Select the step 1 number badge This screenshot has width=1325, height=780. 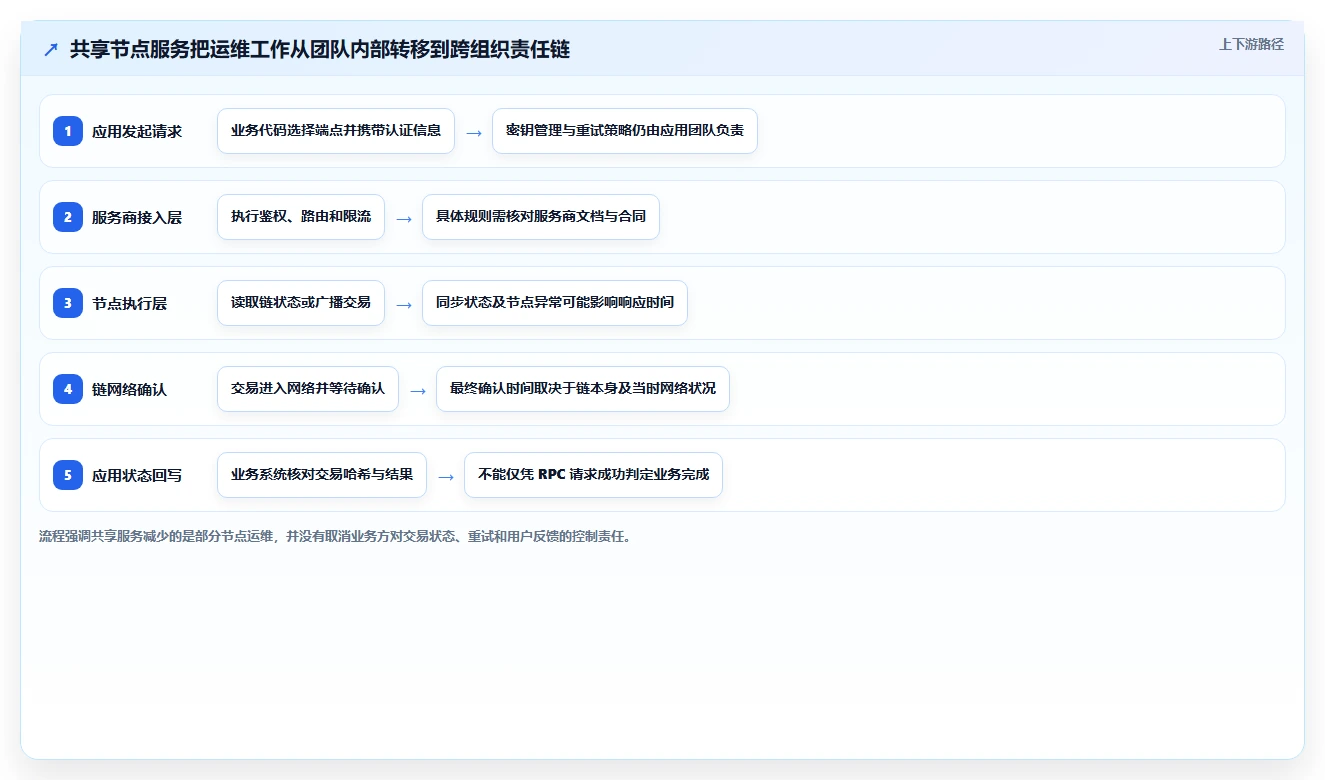coord(68,131)
